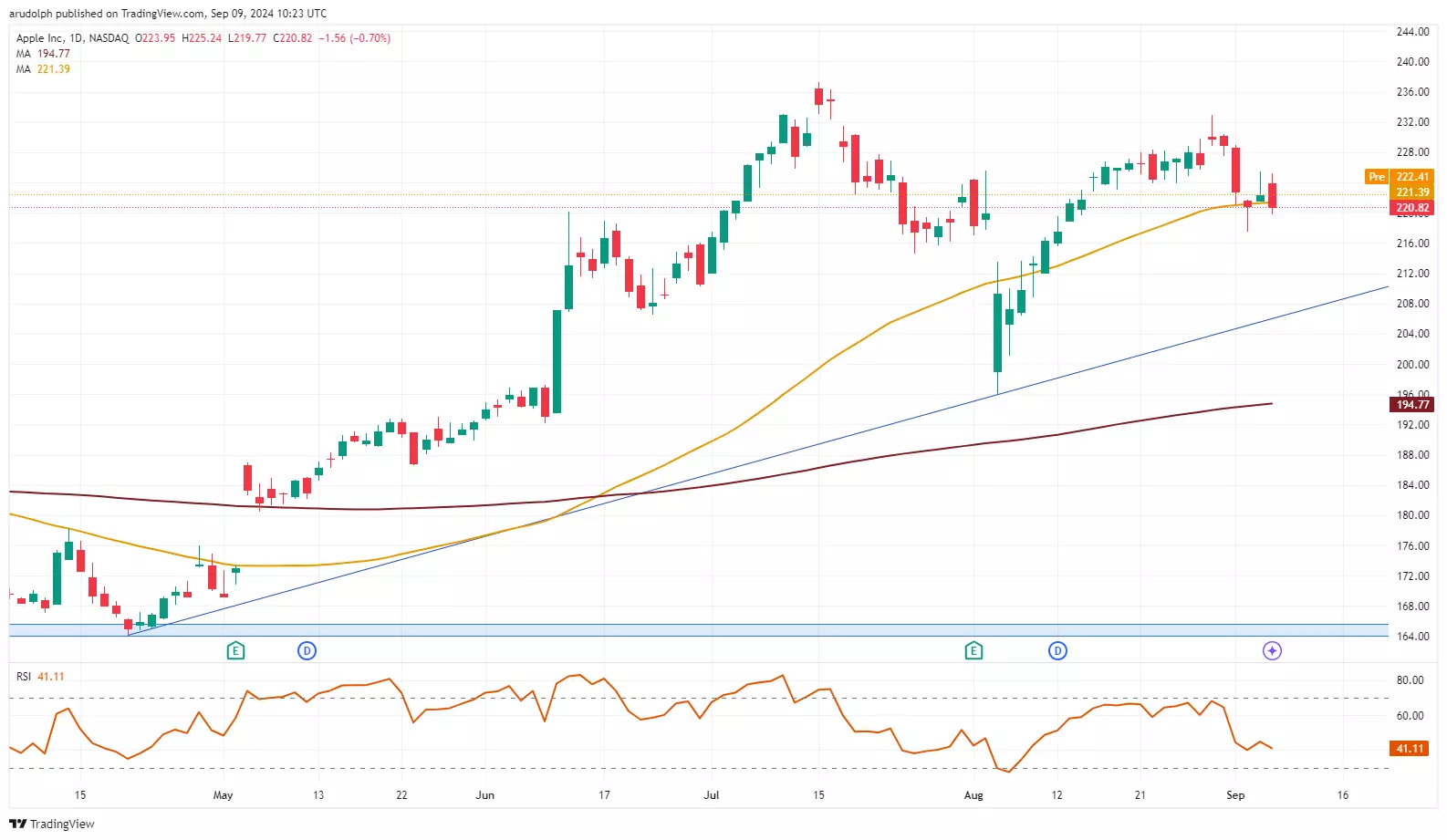Click the dividend D marker near Aug 12

pos(1057,650)
